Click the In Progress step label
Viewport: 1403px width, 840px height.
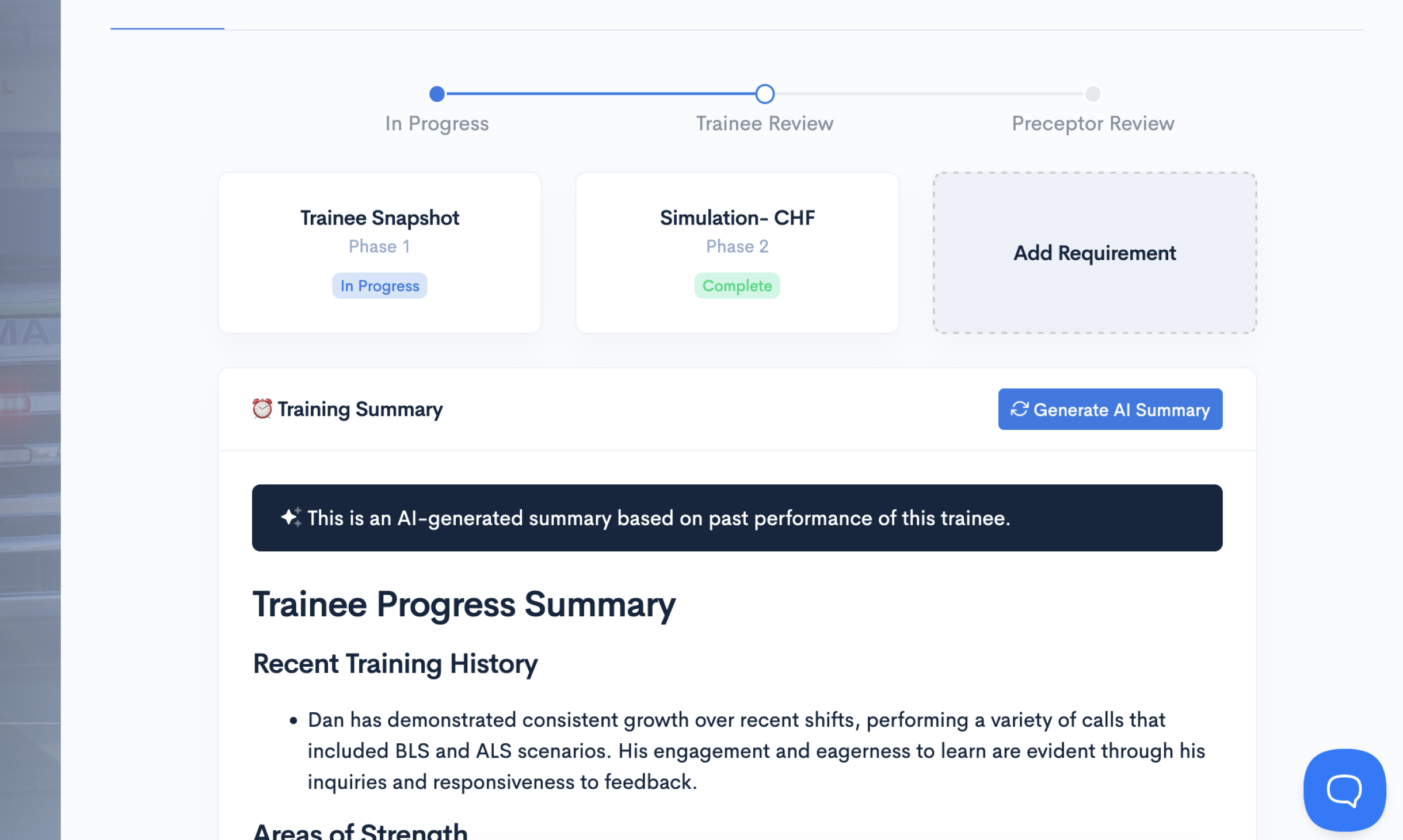coord(437,124)
